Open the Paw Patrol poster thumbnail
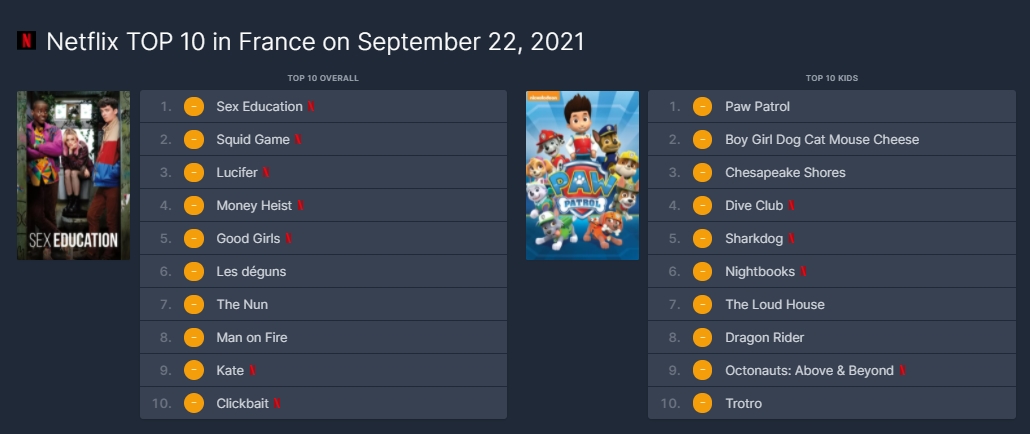The height and width of the screenshot is (434, 1030). pos(582,175)
